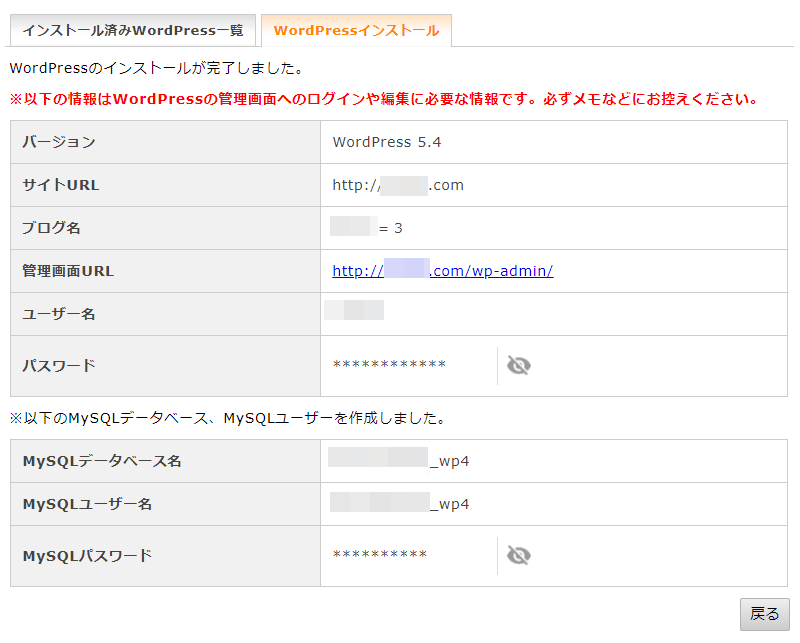Image resolution: width=800 pixels, height=643 pixels.
Task: Click the MySQLパスワード row label
Action: [87, 556]
